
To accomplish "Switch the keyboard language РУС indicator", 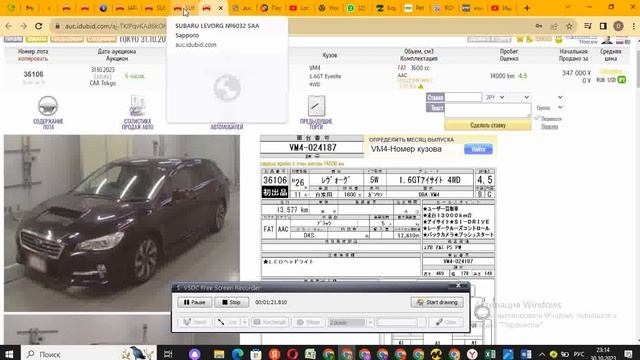I will [579, 354].
